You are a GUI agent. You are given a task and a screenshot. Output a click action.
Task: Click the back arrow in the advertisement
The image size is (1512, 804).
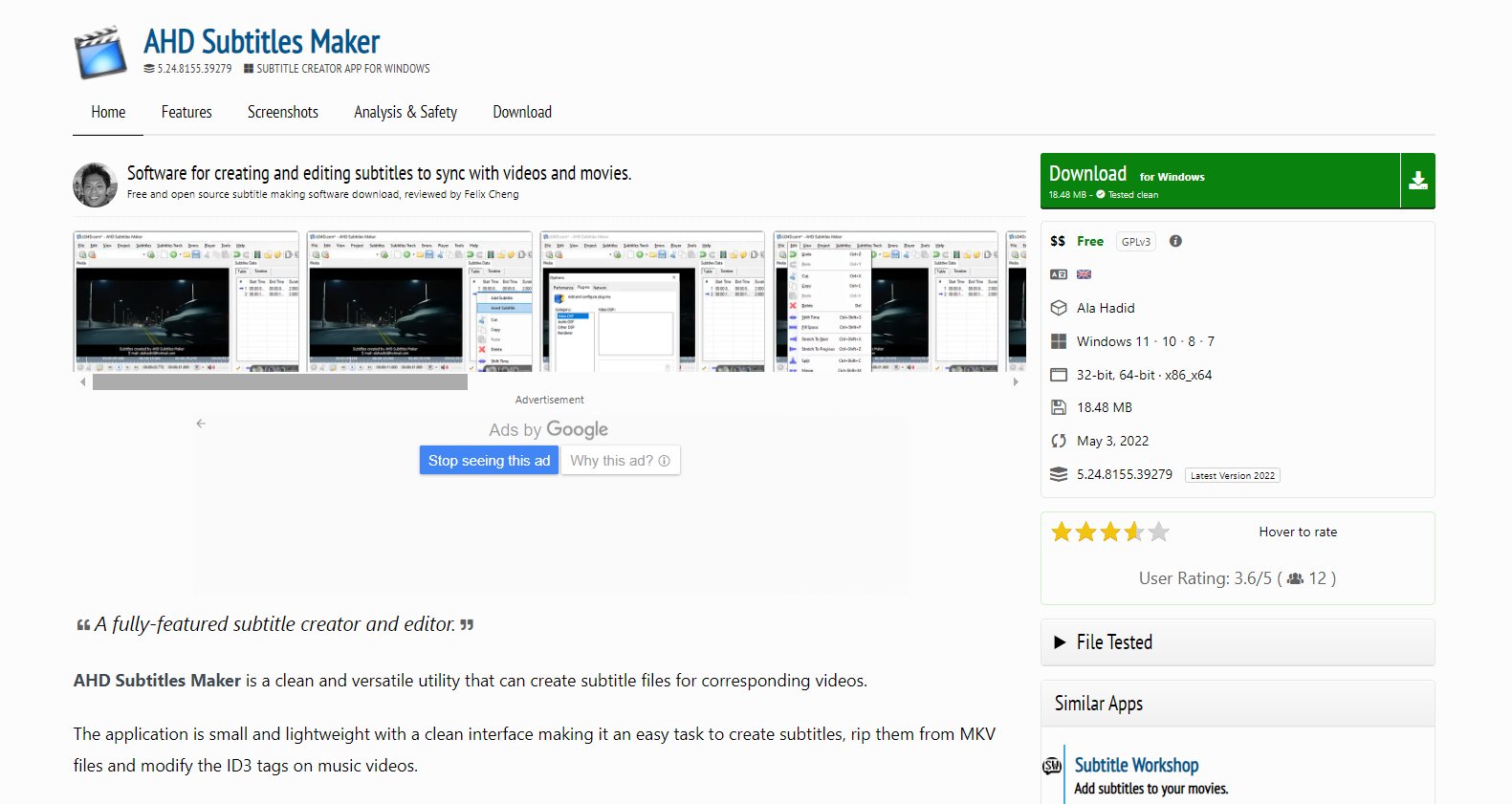pos(201,424)
